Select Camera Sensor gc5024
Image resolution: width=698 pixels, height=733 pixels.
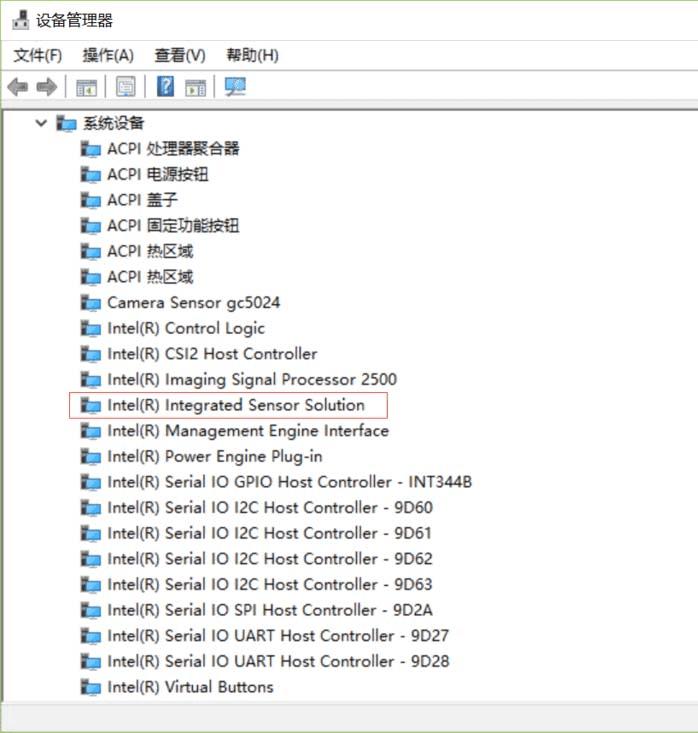[194, 303]
